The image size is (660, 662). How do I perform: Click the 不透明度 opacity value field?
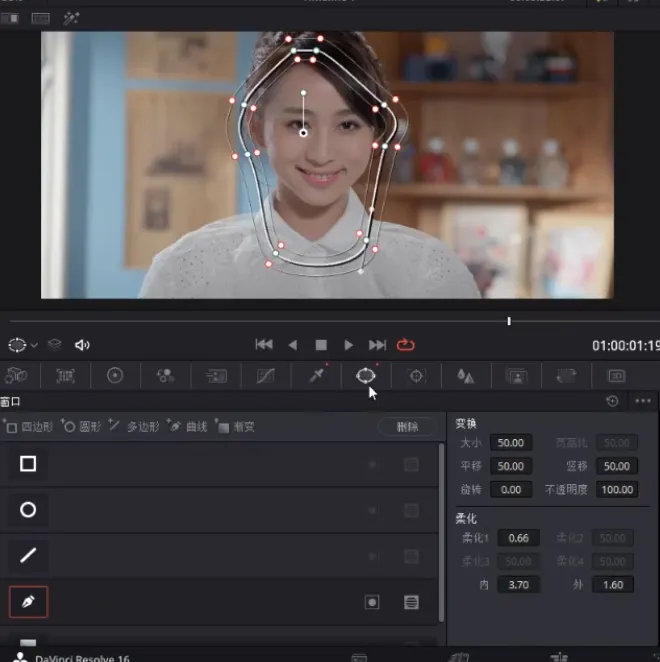(x=617, y=490)
